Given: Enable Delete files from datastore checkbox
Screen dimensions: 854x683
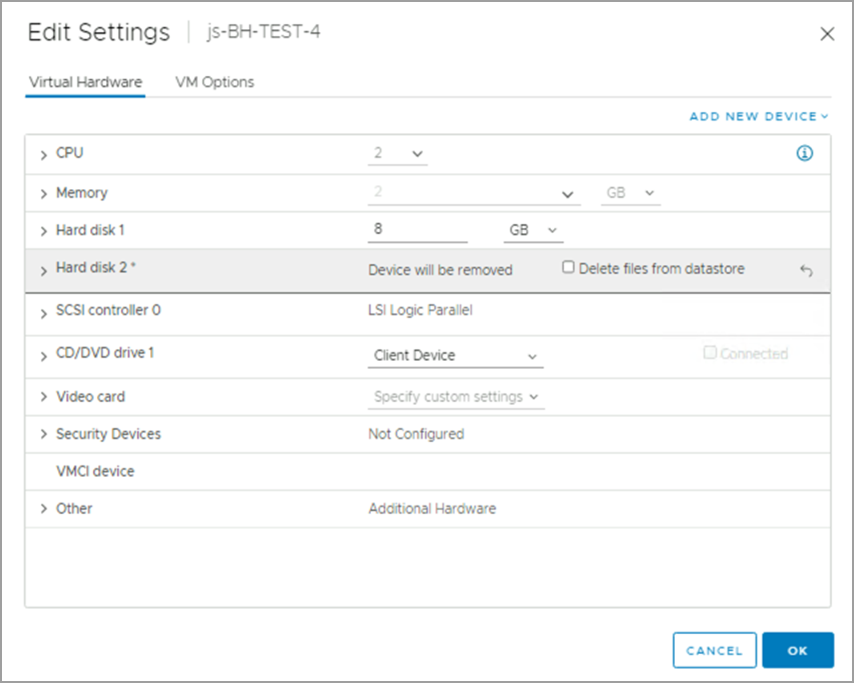Looking at the screenshot, I should pos(569,268).
